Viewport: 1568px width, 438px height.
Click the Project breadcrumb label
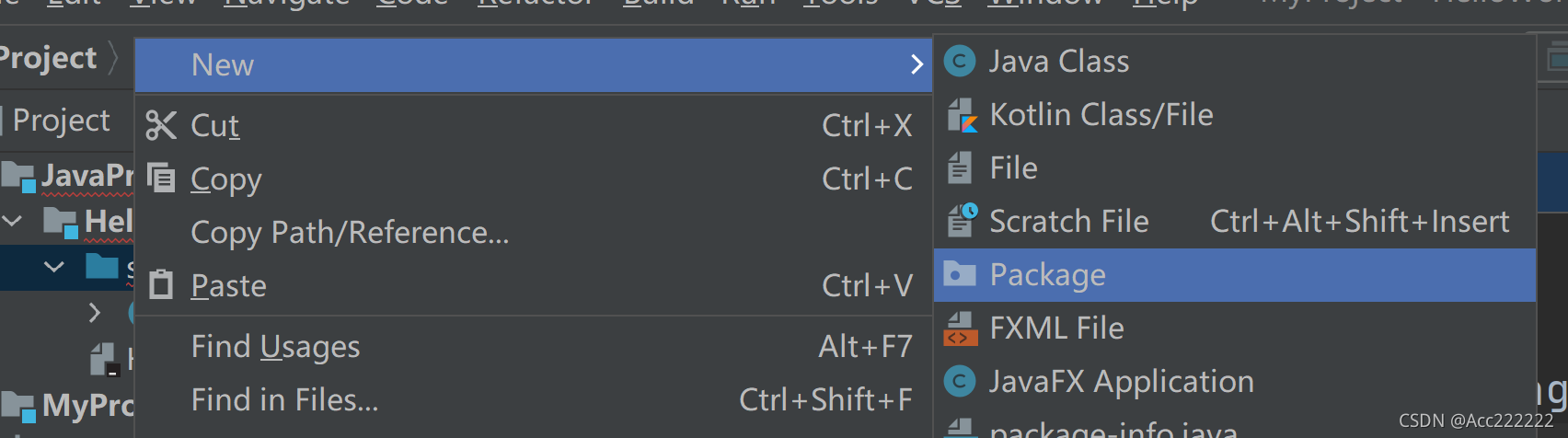(48, 58)
